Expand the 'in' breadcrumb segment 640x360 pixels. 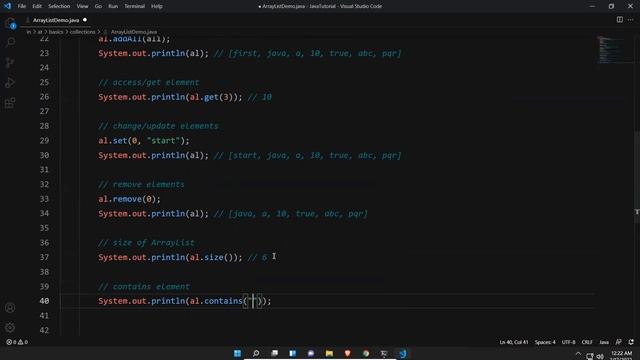pos(29,32)
